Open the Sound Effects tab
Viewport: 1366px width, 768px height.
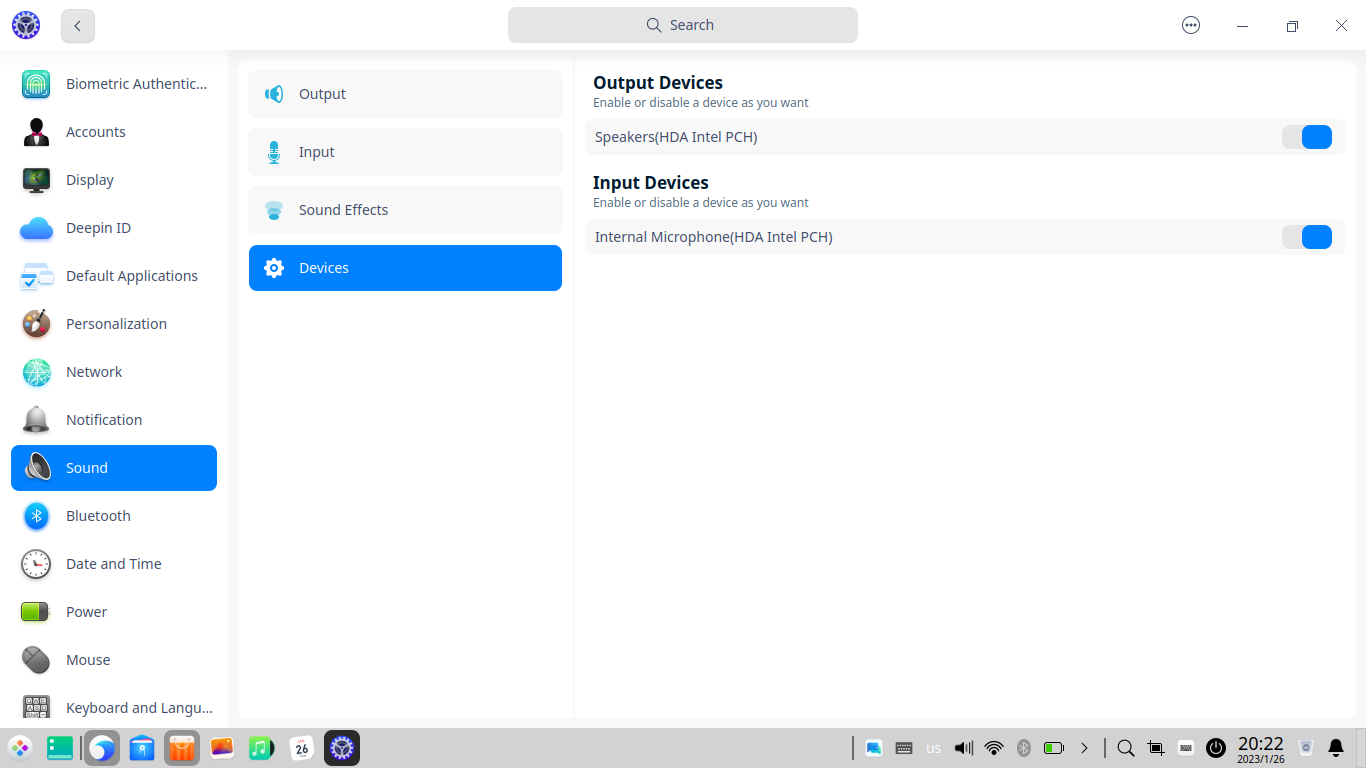click(405, 210)
